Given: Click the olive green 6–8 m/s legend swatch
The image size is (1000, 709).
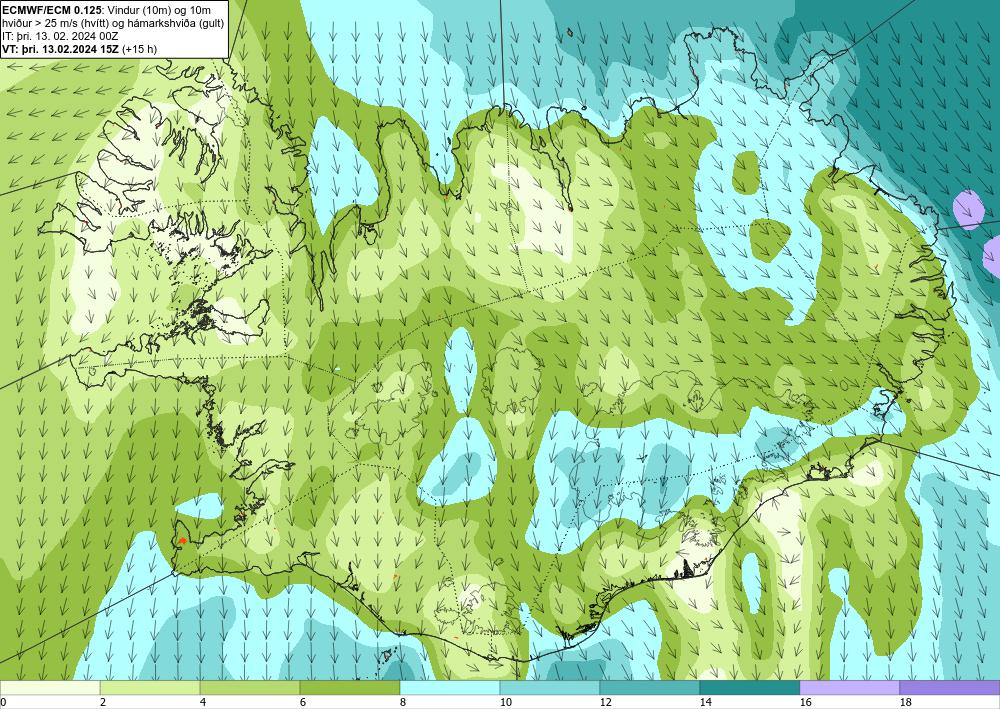Looking at the screenshot, I should pos(349,687).
